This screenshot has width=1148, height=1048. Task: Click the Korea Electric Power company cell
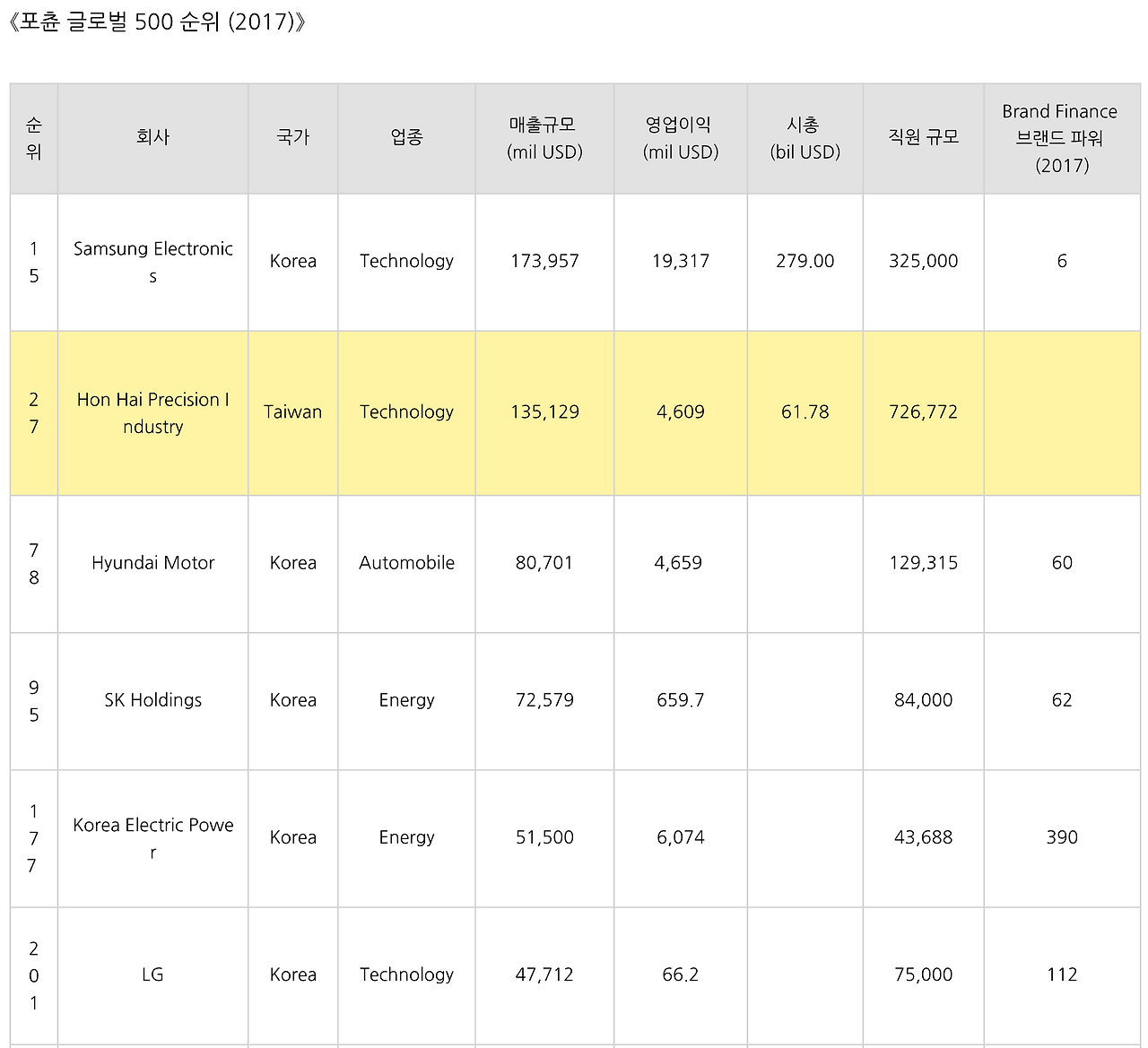click(152, 838)
